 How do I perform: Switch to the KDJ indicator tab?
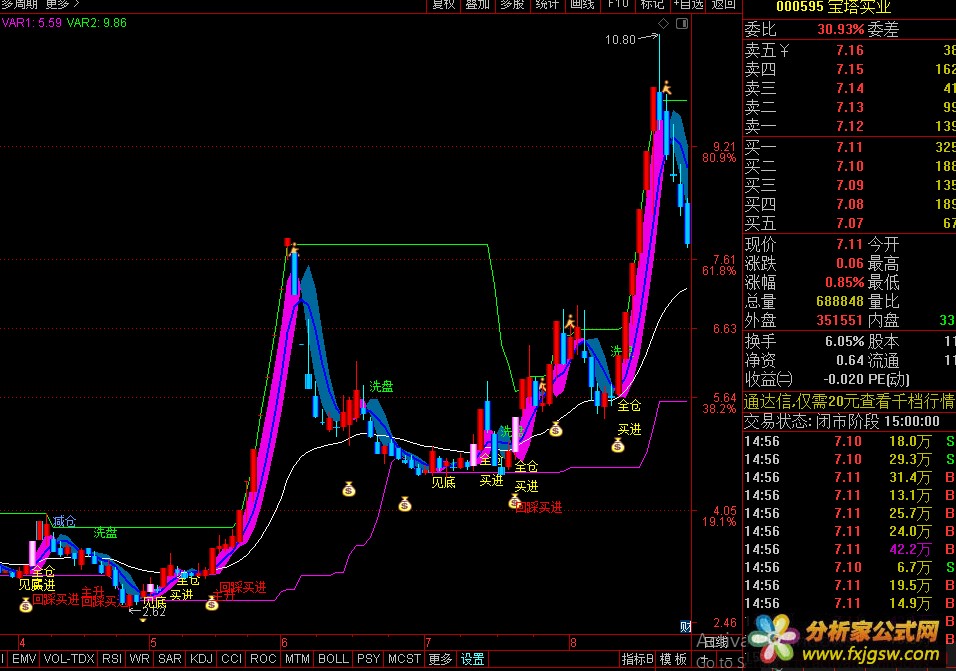pos(201,659)
